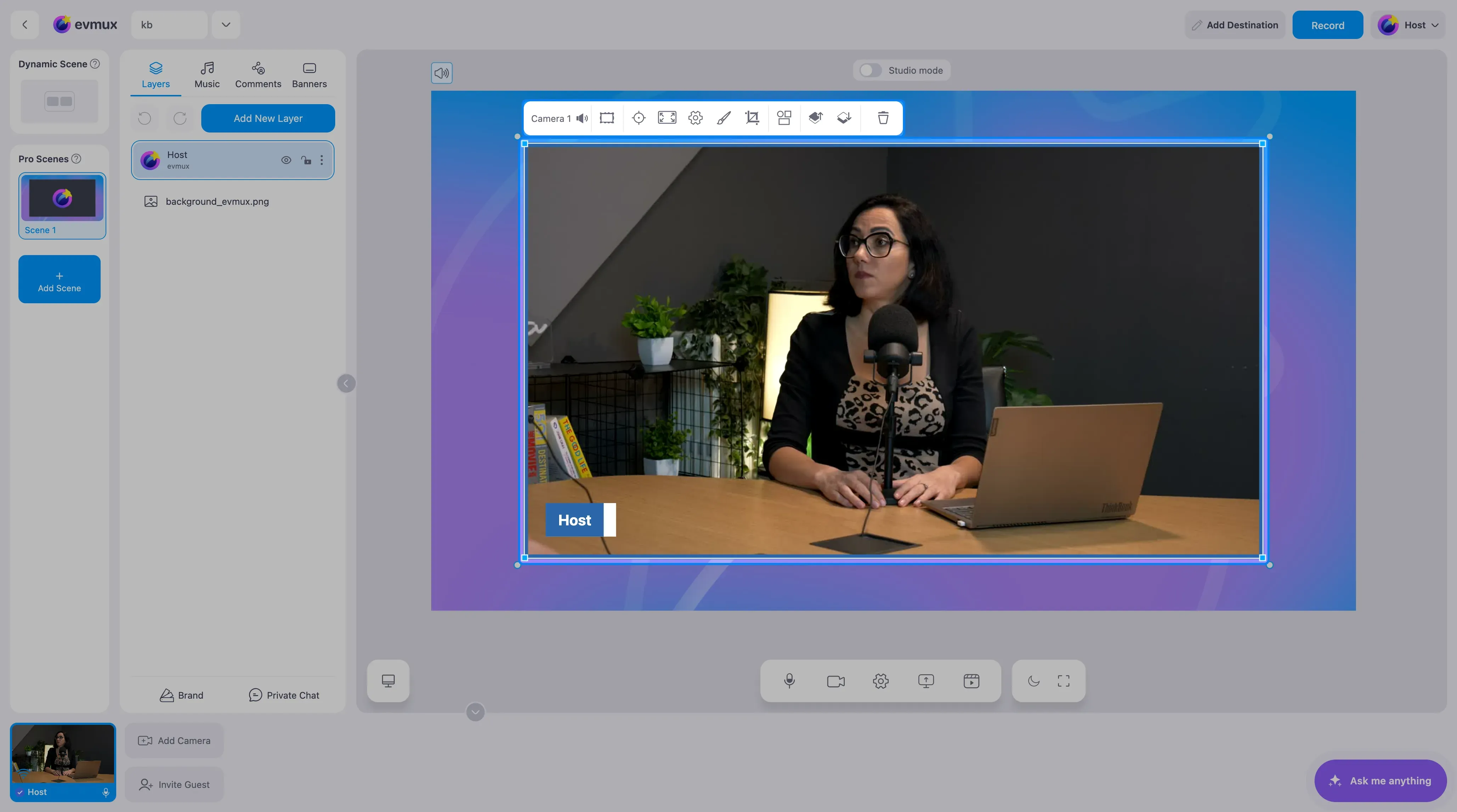Image resolution: width=1457 pixels, height=812 pixels.
Task: Bring layer forward using layer-up icon
Action: (x=815, y=118)
